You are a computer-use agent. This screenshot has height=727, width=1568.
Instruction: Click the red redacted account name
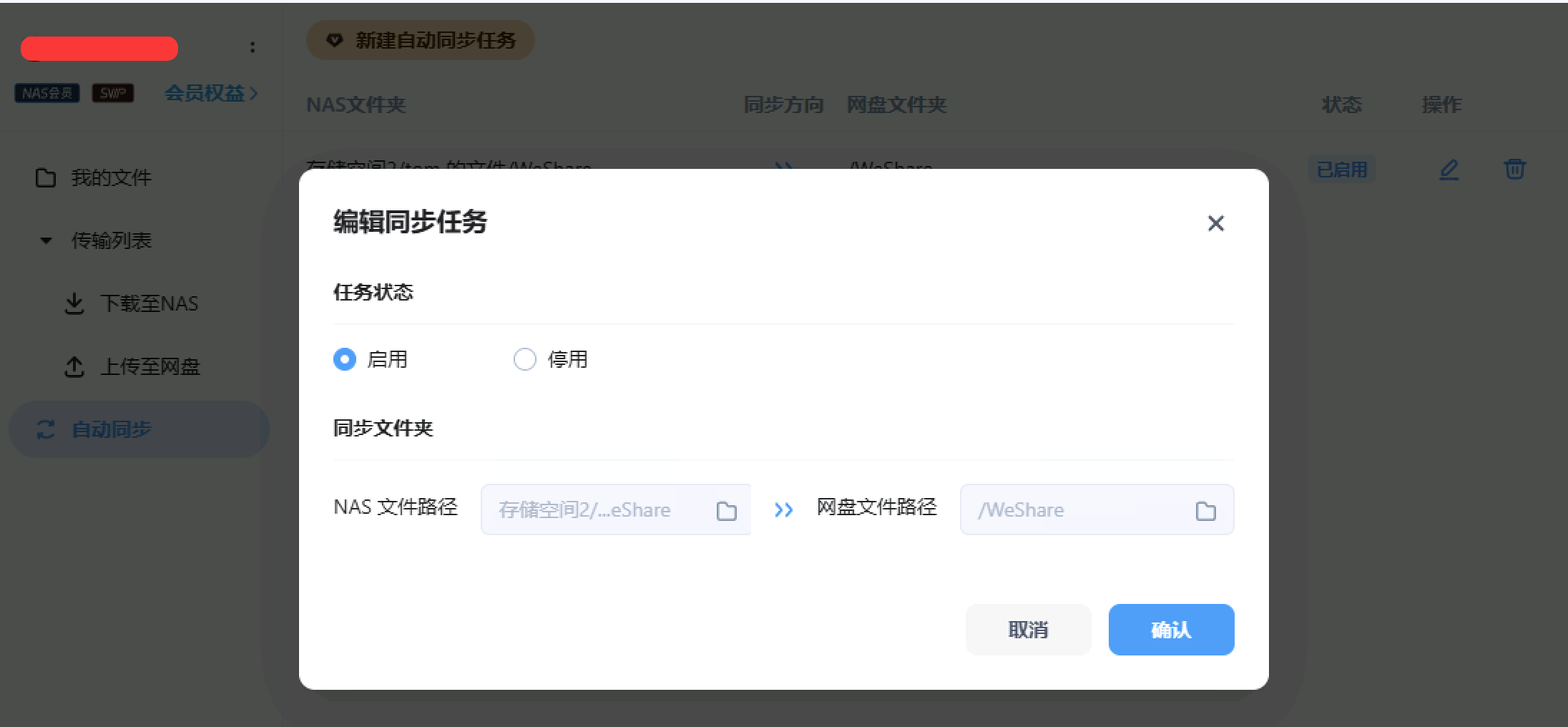pyautogui.click(x=99, y=49)
